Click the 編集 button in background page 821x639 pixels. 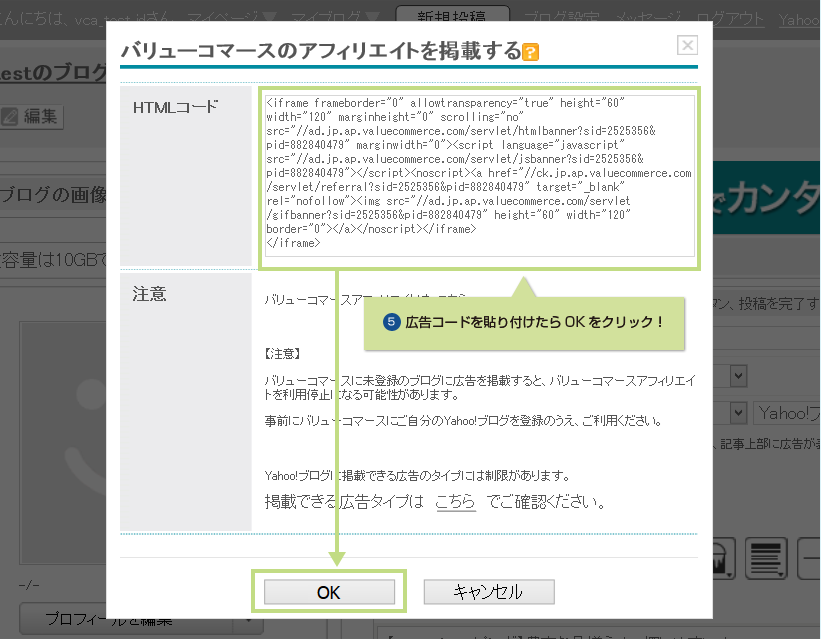tap(32, 116)
